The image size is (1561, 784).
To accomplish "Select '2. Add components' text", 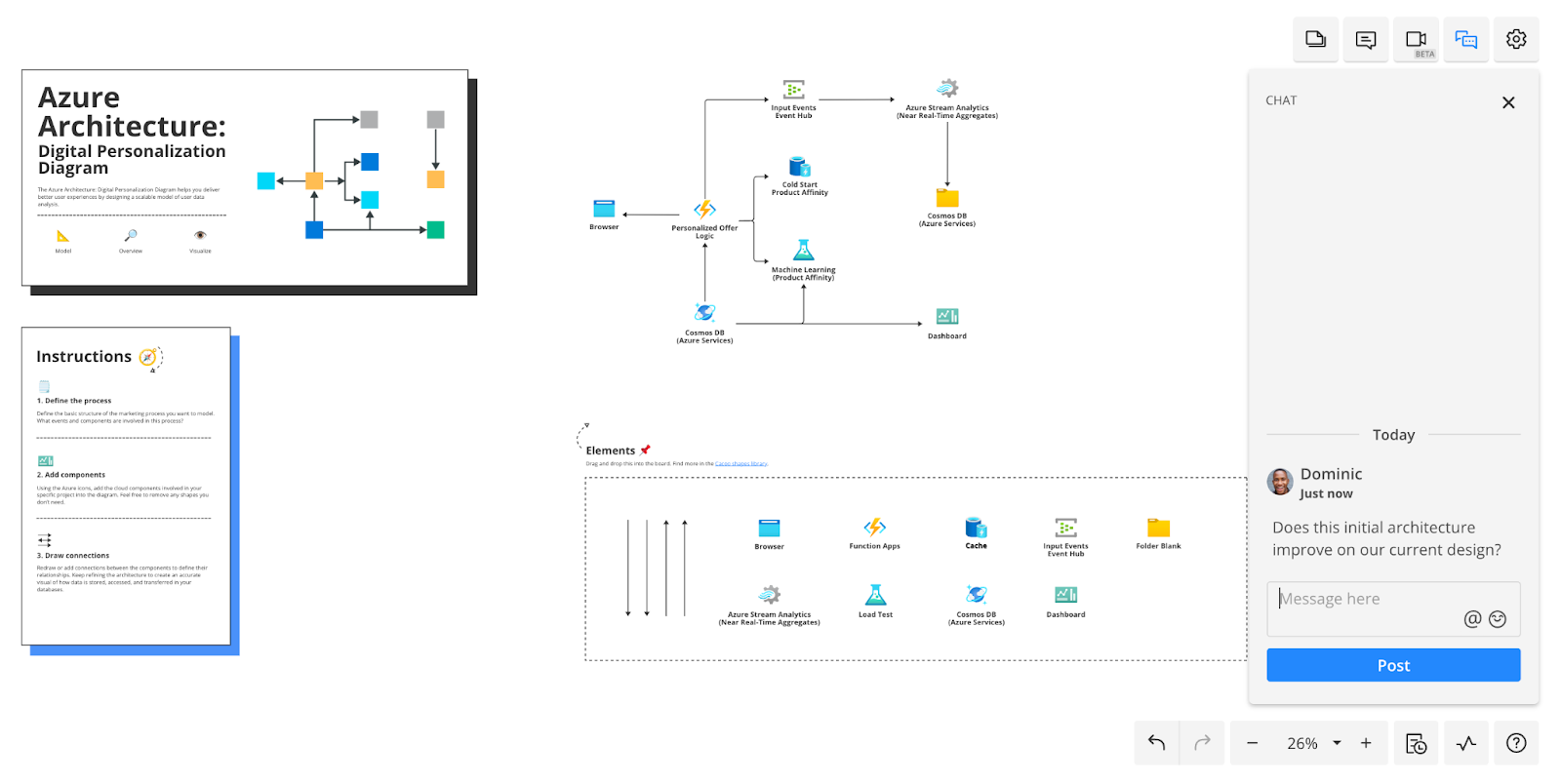I will [71, 475].
